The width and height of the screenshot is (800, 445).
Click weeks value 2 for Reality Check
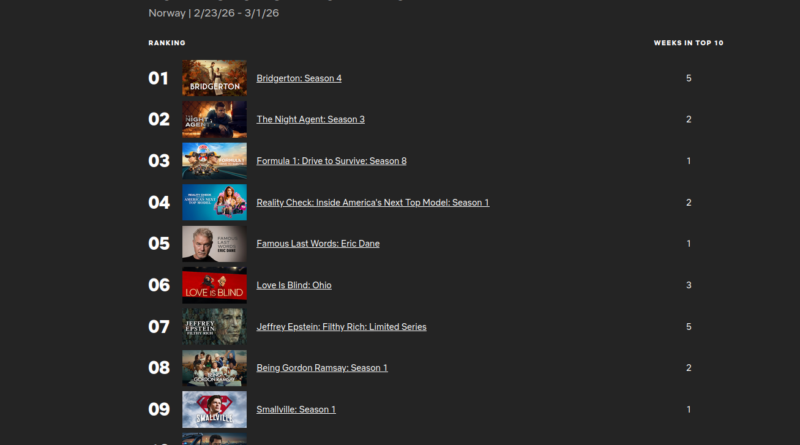(689, 203)
